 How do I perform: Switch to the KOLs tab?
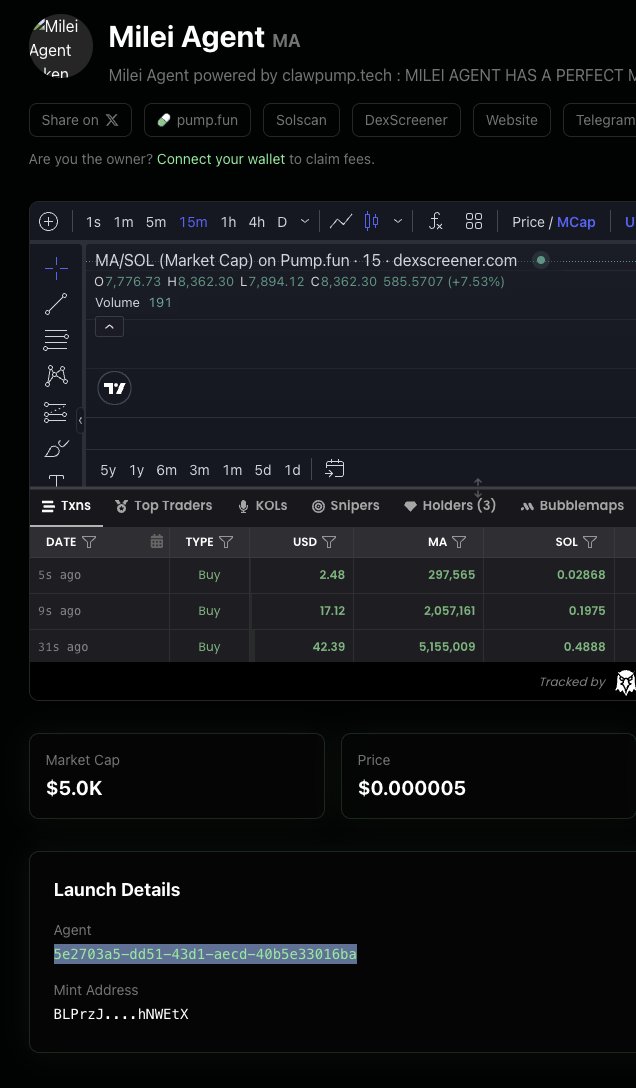pos(262,506)
